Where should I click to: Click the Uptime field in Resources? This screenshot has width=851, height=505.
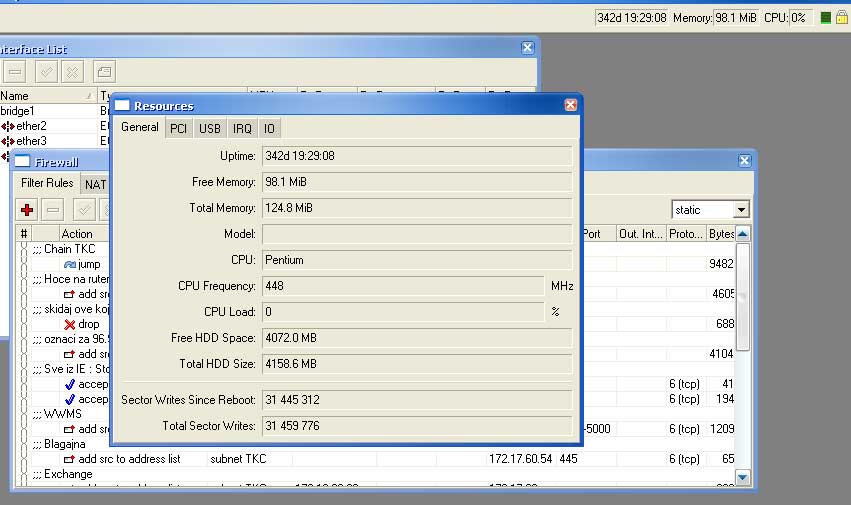click(x=417, y=156)
